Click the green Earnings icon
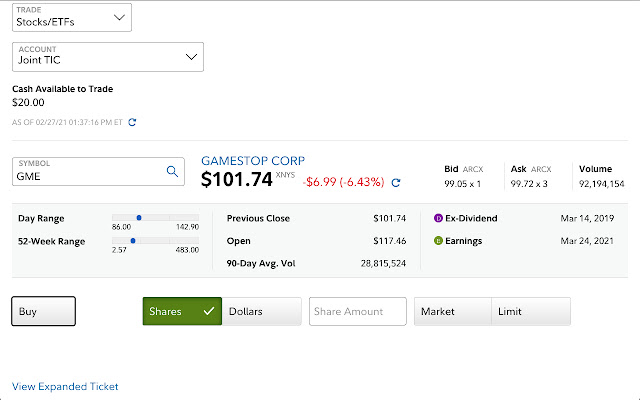640x400 pixels. [438, 241]
